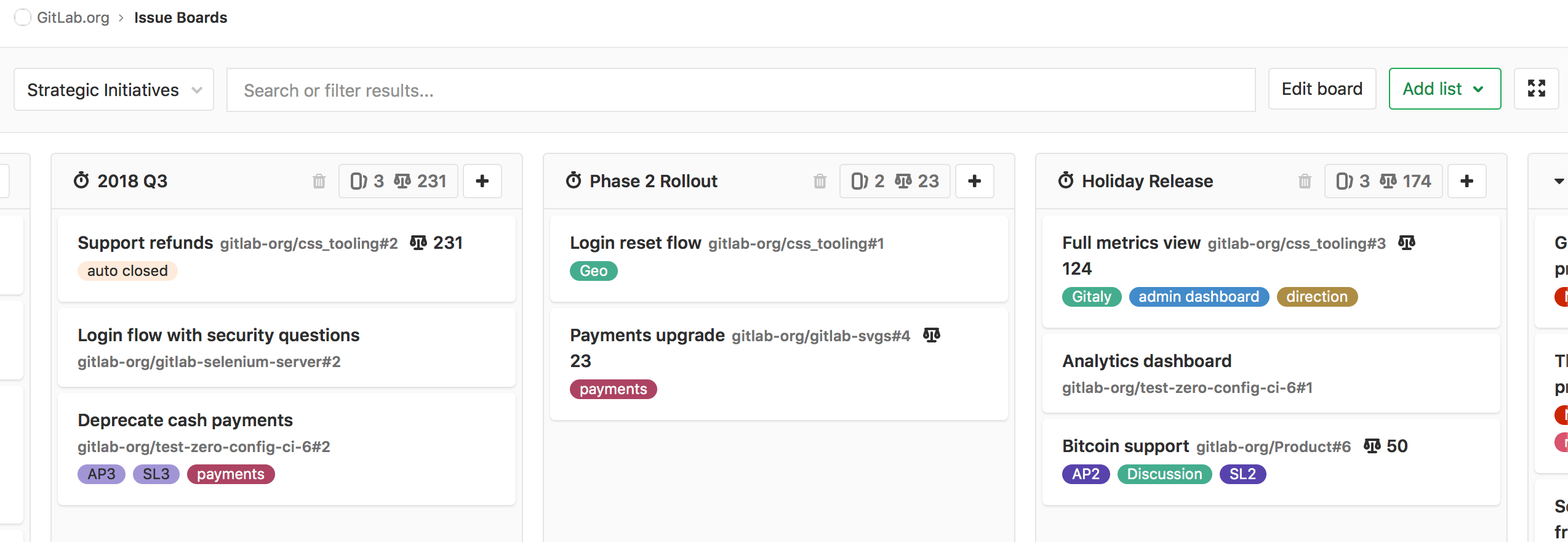Add new issue to Holiday Release list
1568x542 pixels.
(1466, 181)
